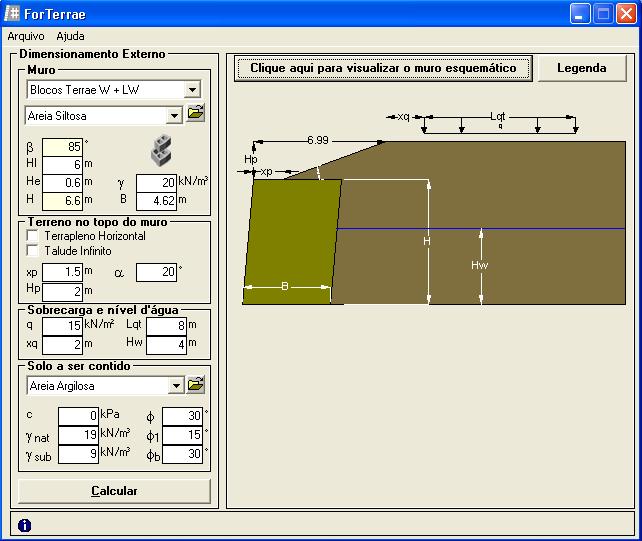Click the 6.99 dimension label in diagram
This screenshot has width=642, height=541.
[318, 140]
